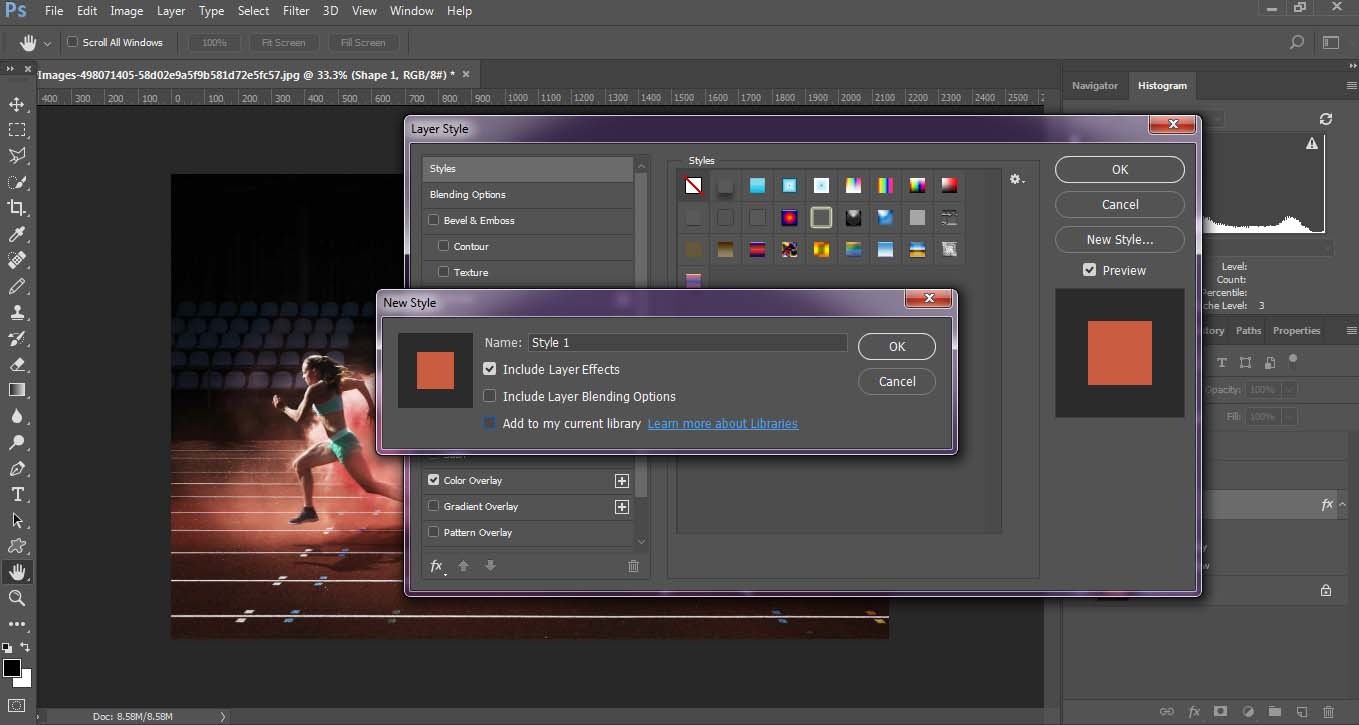The width and height of the screenshot is (1359, 725).
Task: Select the Eraser tool
Action: 17,364
